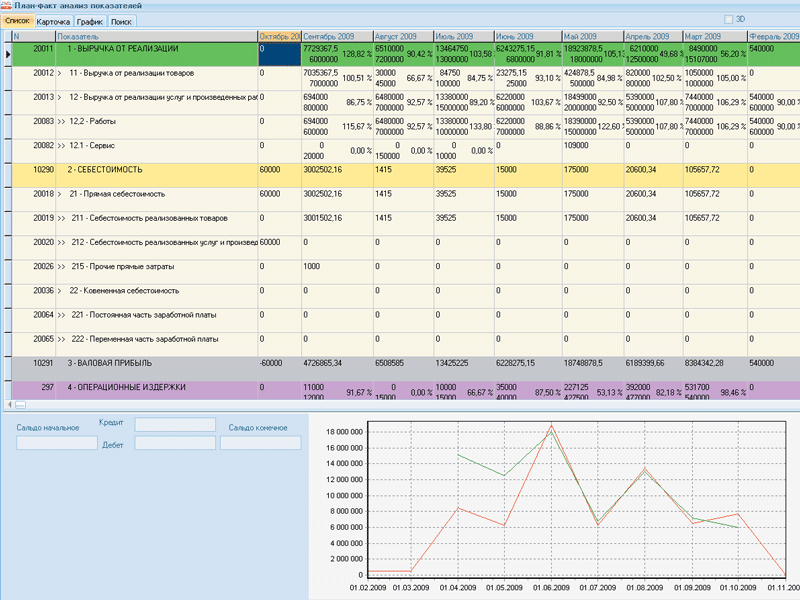Expand row 21 - Прямая себестоимость
The image size is (800, 600).
[60, 193]
